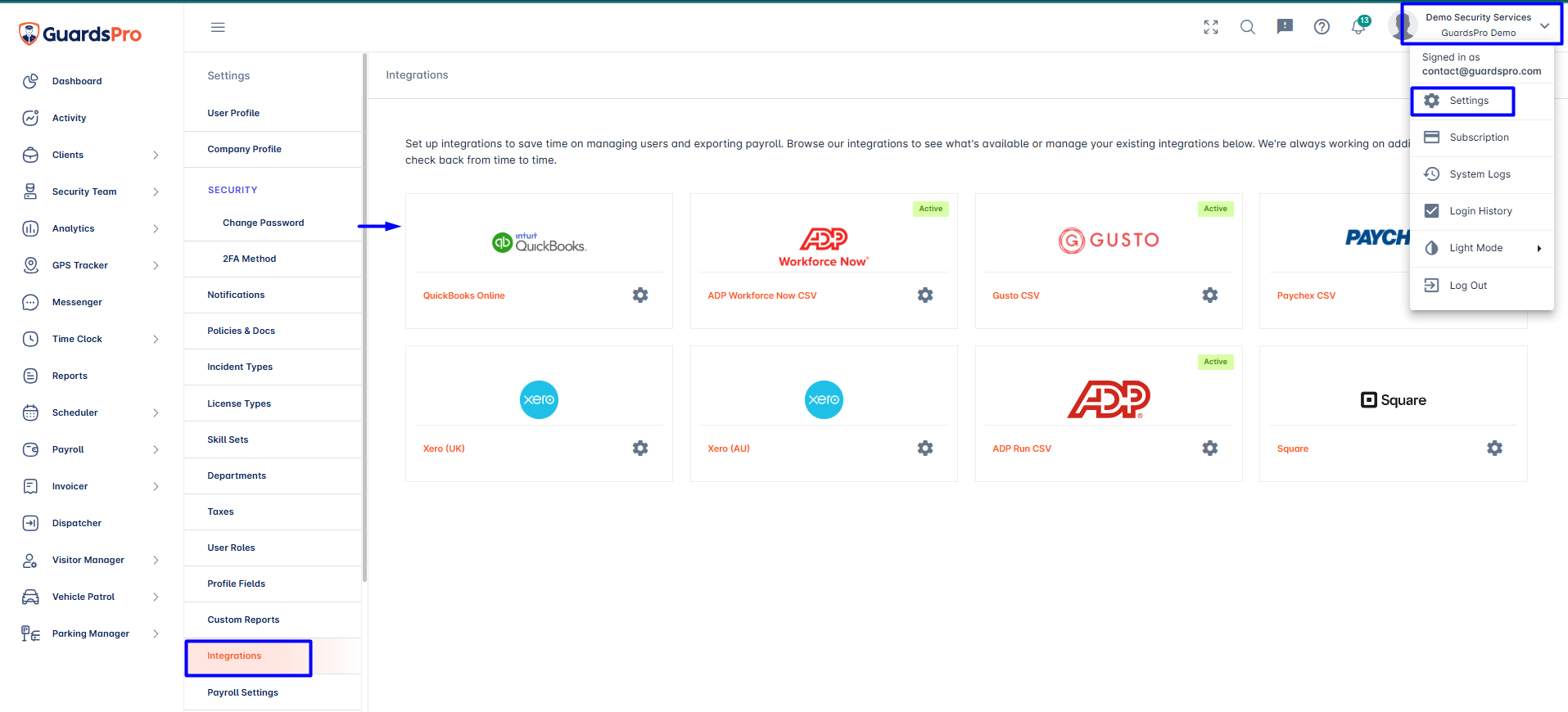Collapse the Demo Security Services account dropdown

click(x=1544, y=26)
